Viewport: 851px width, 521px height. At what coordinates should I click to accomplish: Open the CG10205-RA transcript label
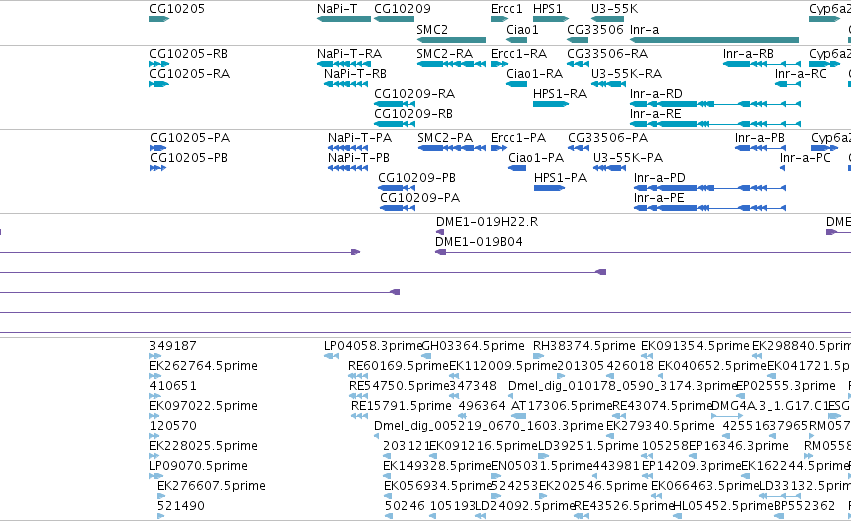click(x=189, y=74)
